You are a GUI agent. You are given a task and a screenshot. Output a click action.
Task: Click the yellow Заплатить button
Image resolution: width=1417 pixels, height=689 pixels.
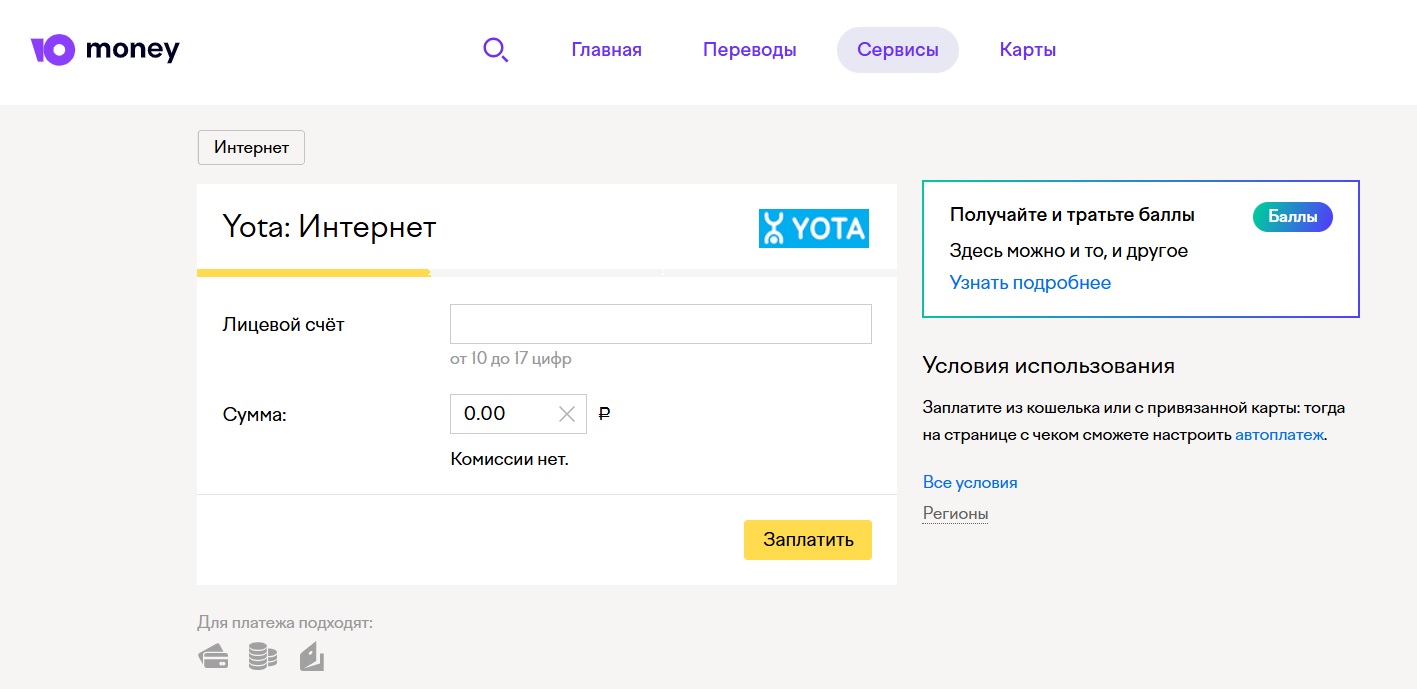(x=808, y=540)
